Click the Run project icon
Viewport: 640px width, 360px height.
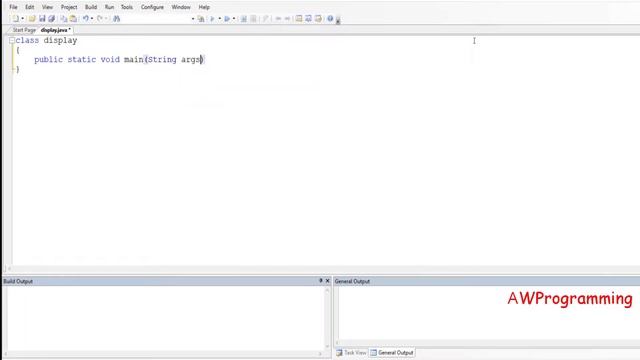(227, 19)
